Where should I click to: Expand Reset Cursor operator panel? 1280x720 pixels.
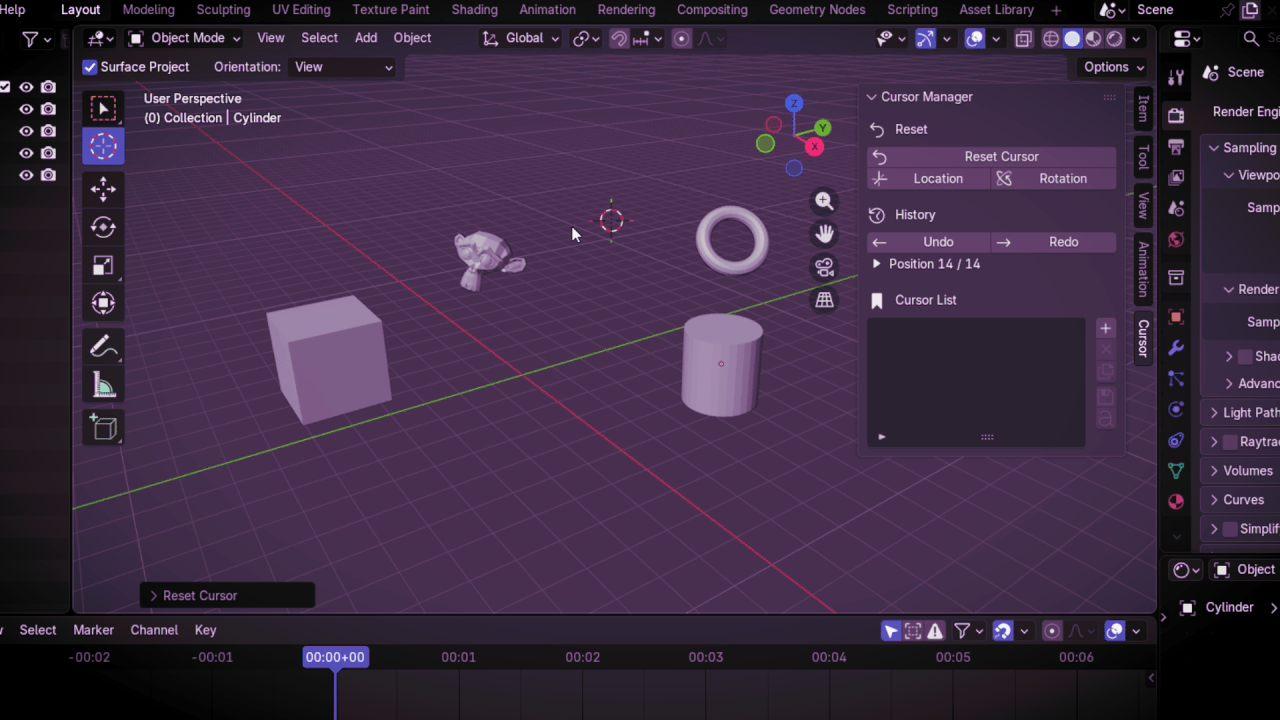pos(154,596)
